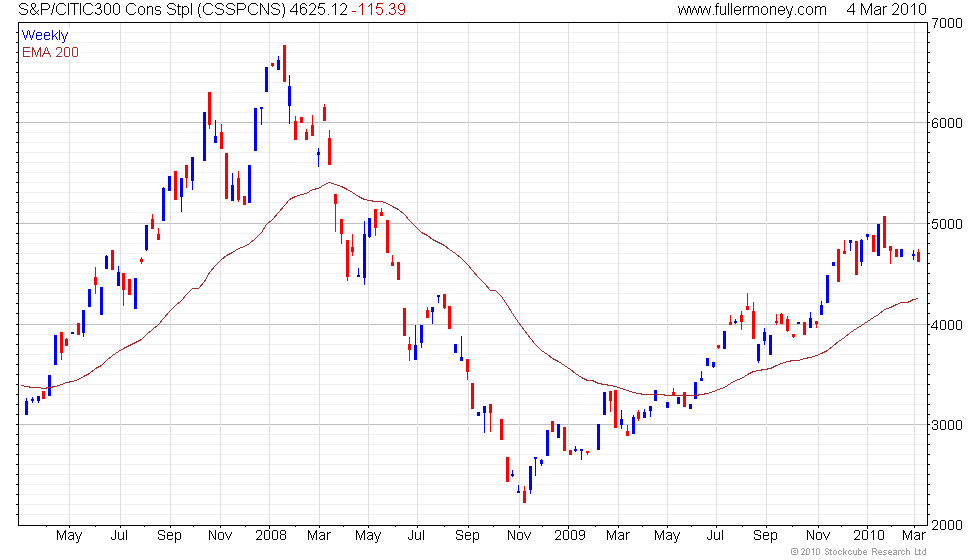The height and width of the screenshot is (560, 980).
Task: Click the EMA 200 legend label
Action: click(51, 52)
